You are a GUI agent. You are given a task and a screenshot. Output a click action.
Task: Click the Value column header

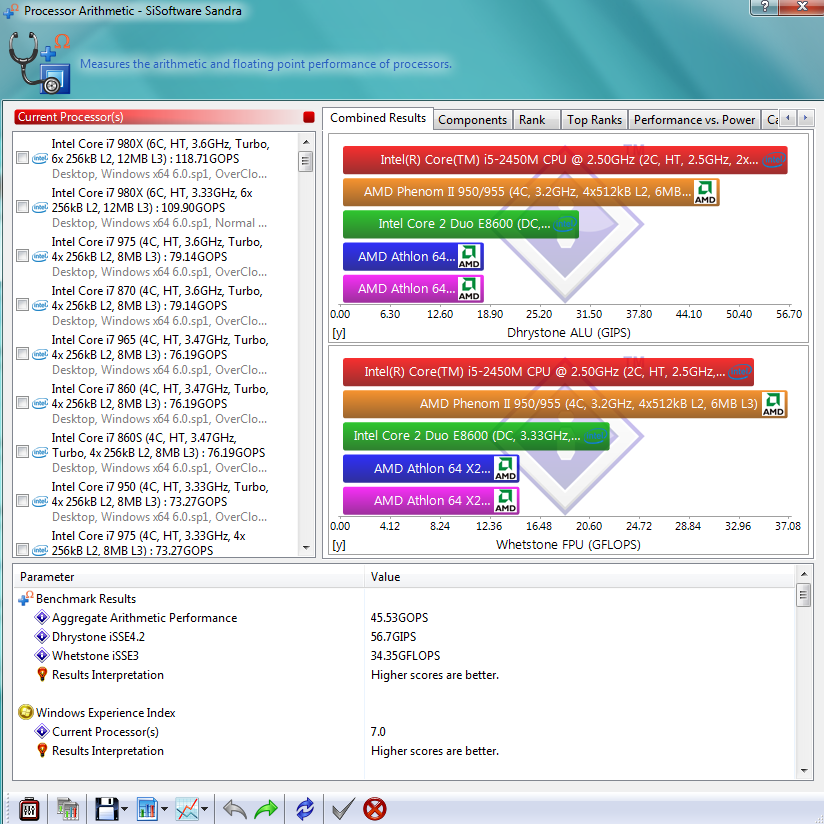[579, 576]
